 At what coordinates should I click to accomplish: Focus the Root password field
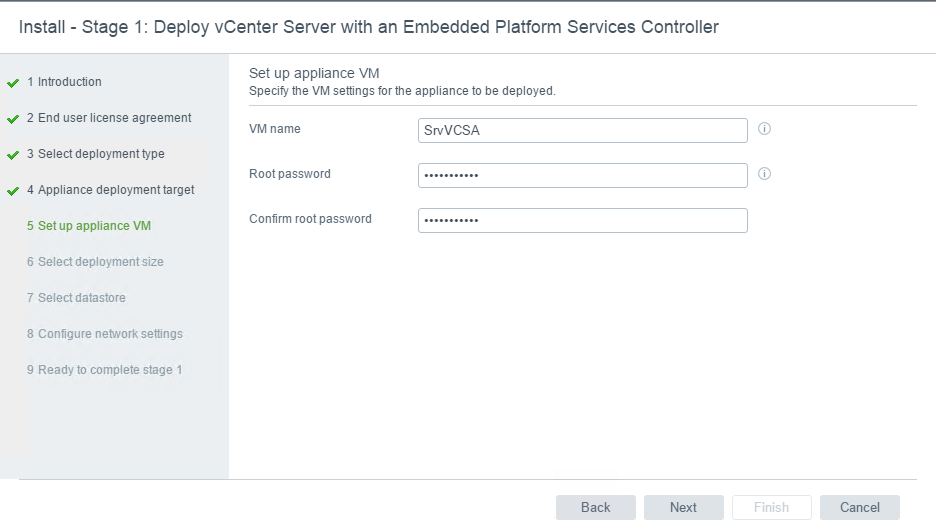583,175
